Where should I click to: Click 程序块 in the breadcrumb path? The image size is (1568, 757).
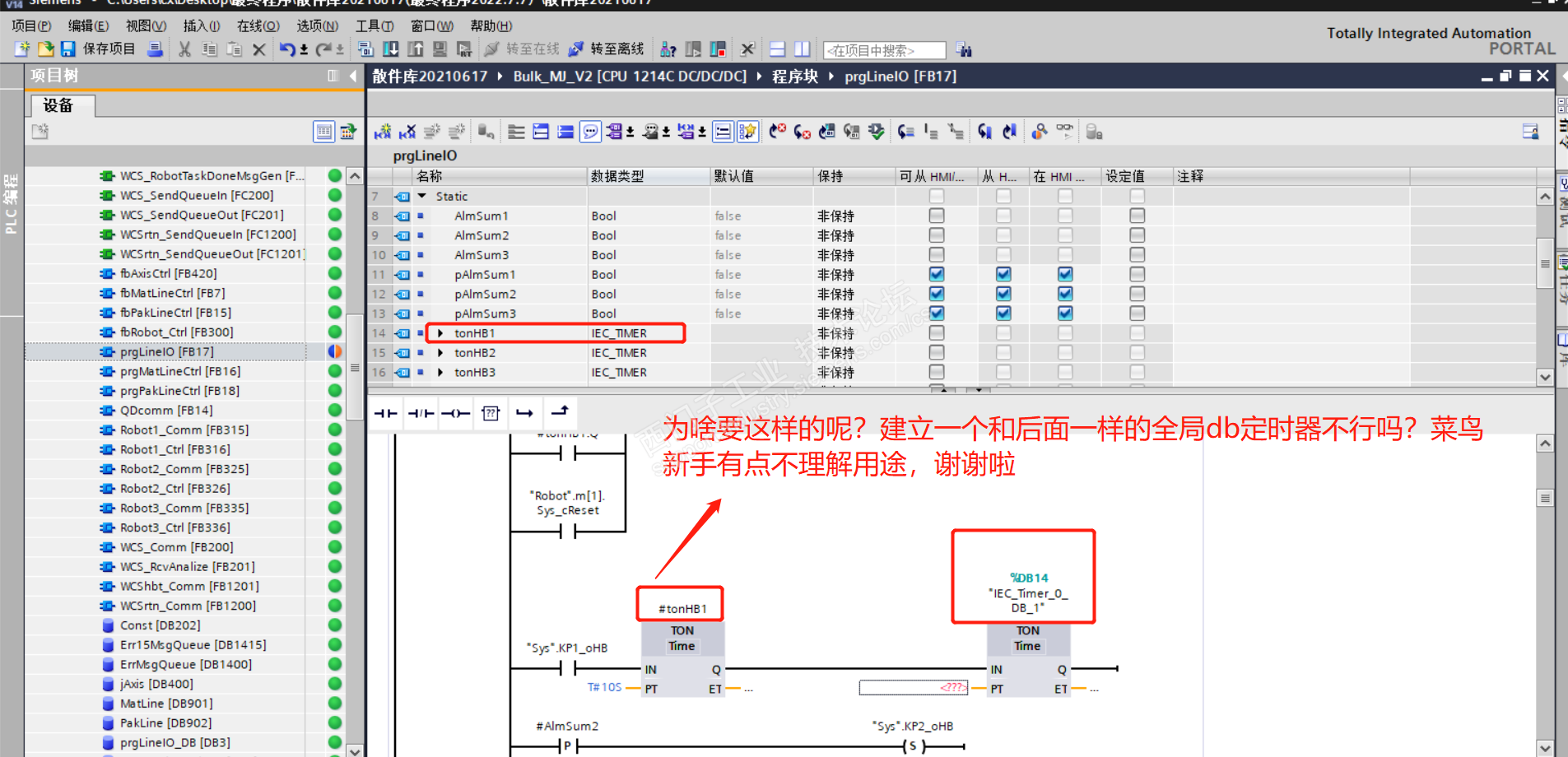pos(795,77)
